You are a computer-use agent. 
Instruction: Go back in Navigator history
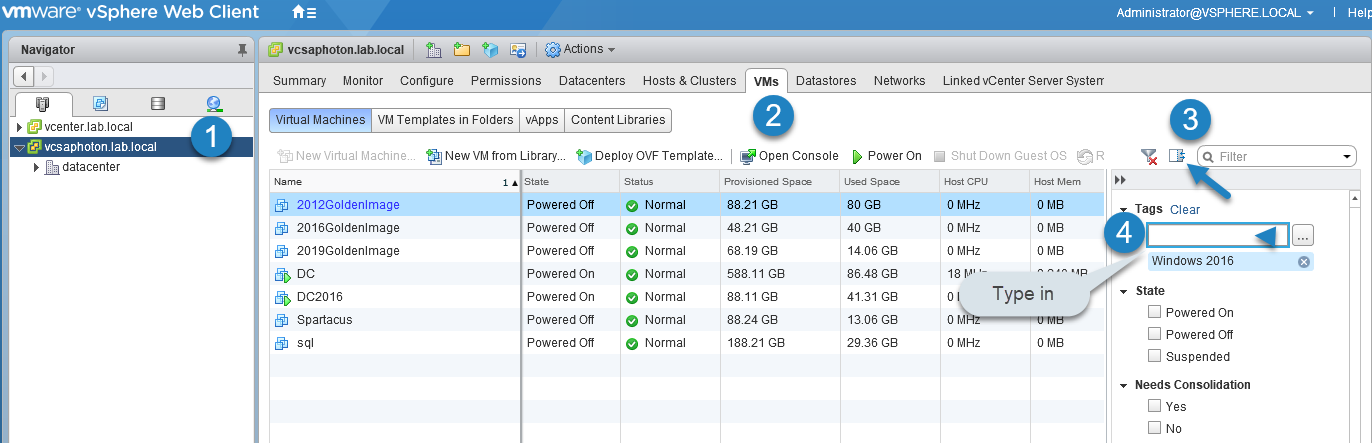tap(24, 76)
